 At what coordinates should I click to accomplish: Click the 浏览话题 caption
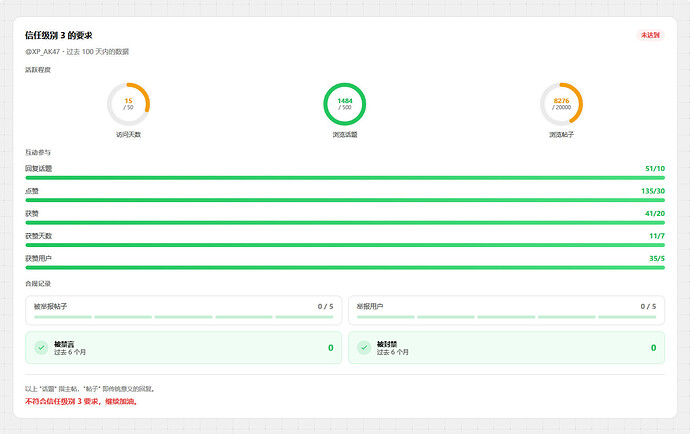click(x=345, y=135)
